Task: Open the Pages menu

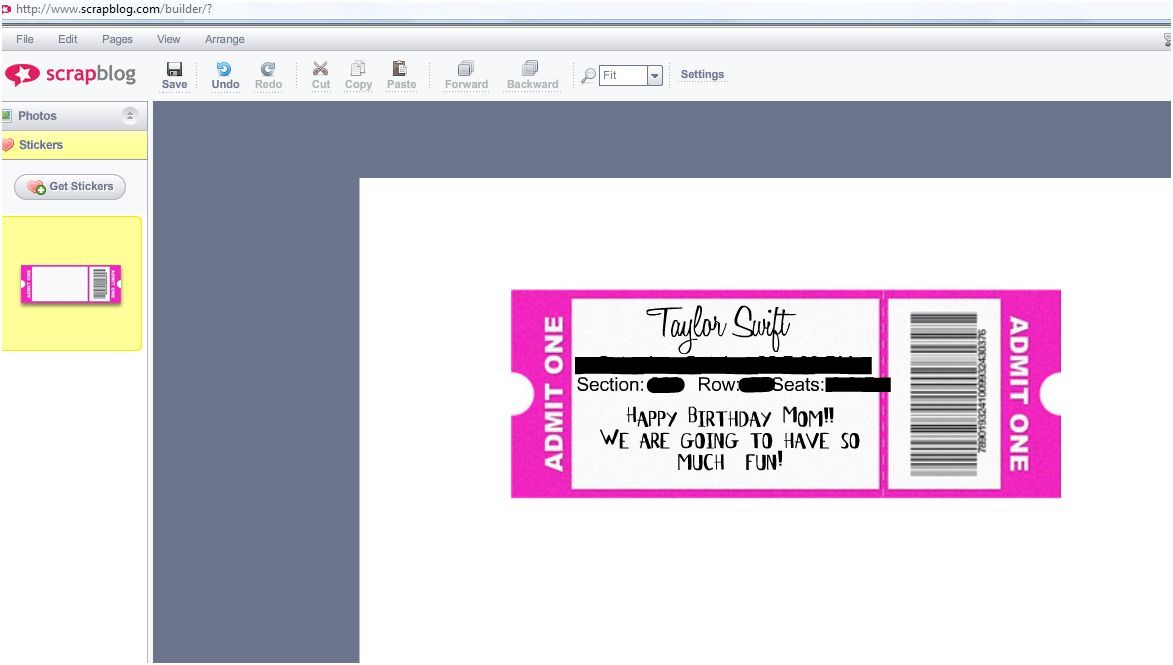Action: point(117,39)
